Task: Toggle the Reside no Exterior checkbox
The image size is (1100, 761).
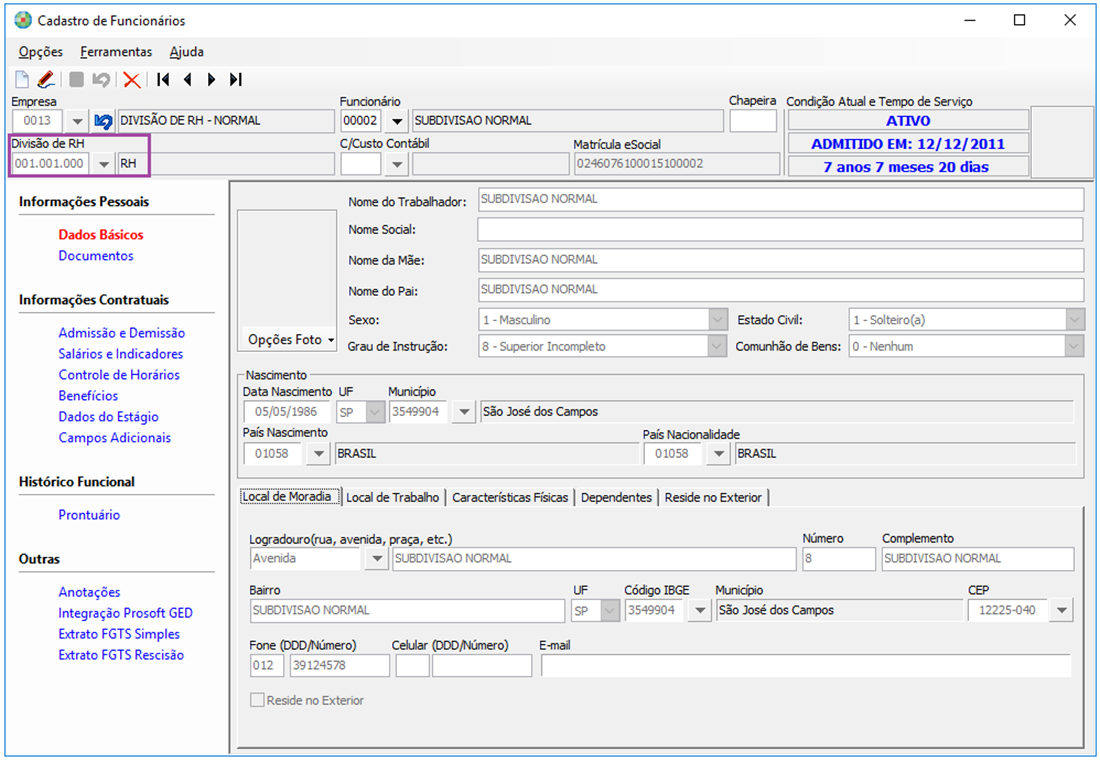Action: tap(257, 700)
